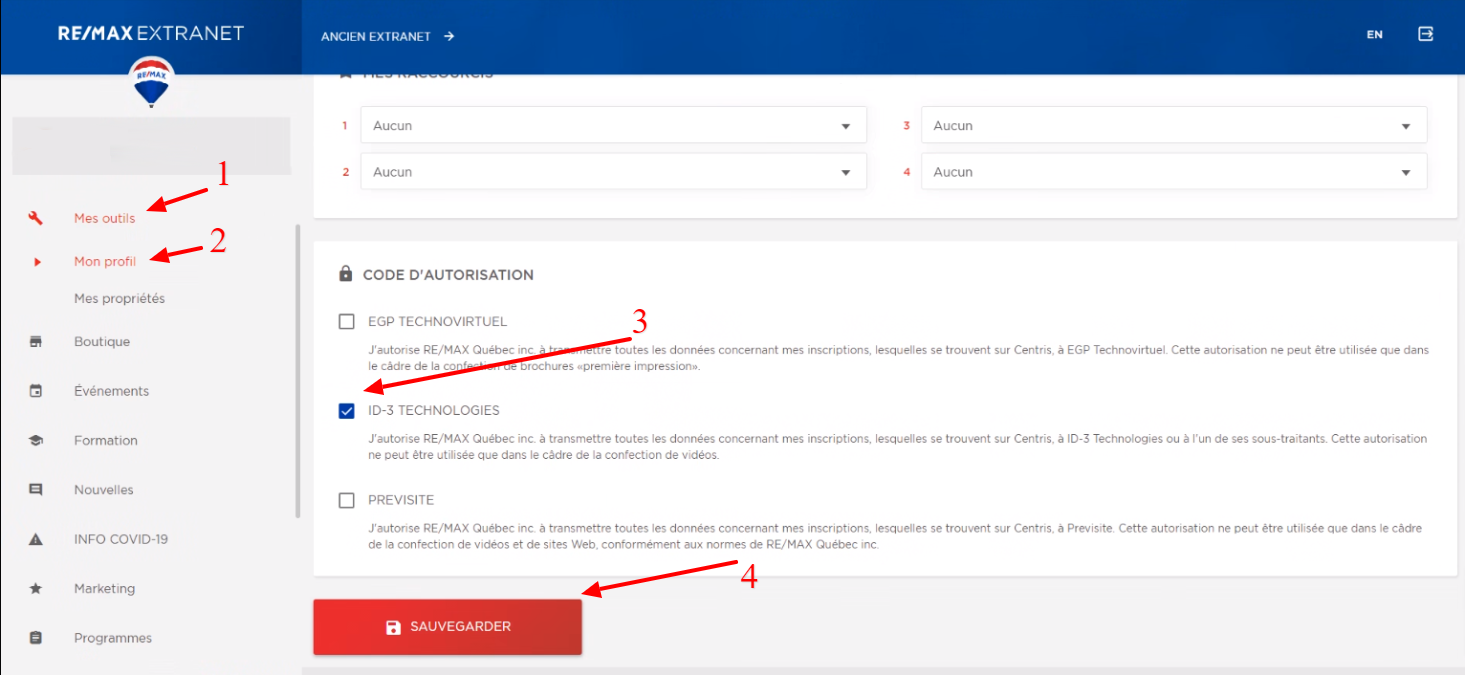Click the lock icon beside Code d'autorisation
The width and height of the screenshot is (1465, 675).
click(346, 274)
